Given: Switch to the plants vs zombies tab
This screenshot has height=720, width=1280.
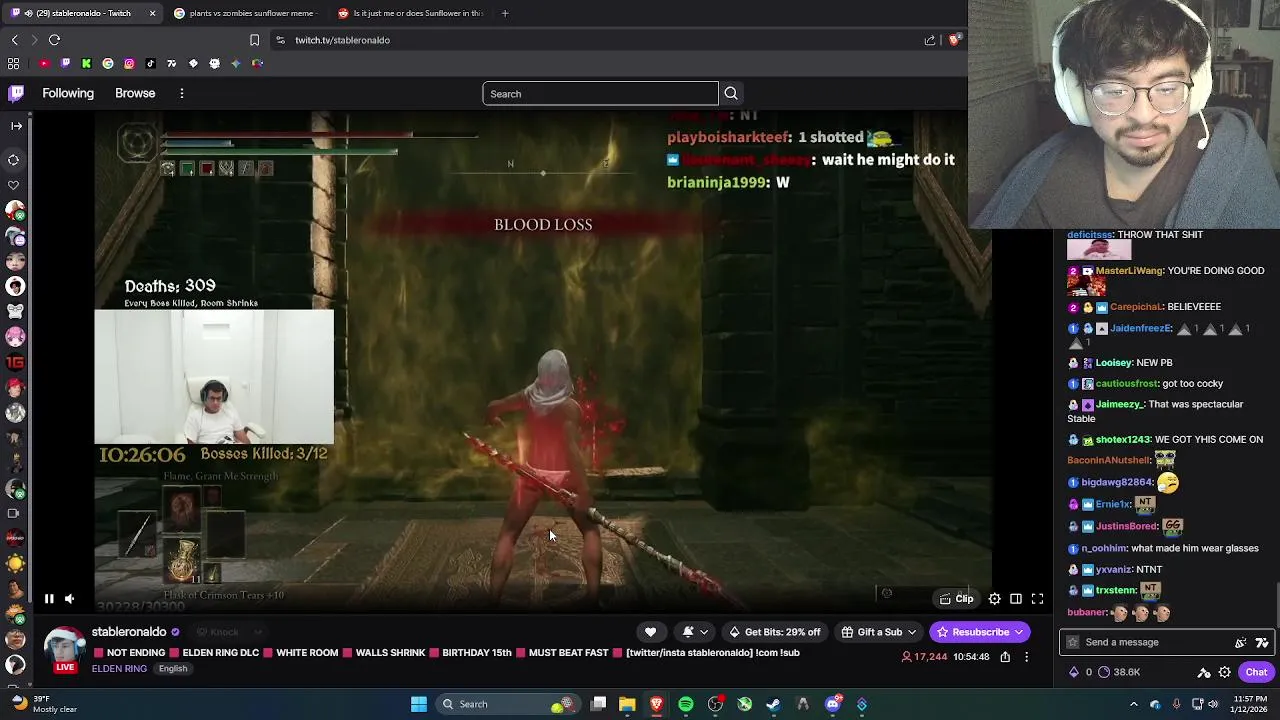Looking at the screenshot, I should pyautogui.click(x=245, y=13).
